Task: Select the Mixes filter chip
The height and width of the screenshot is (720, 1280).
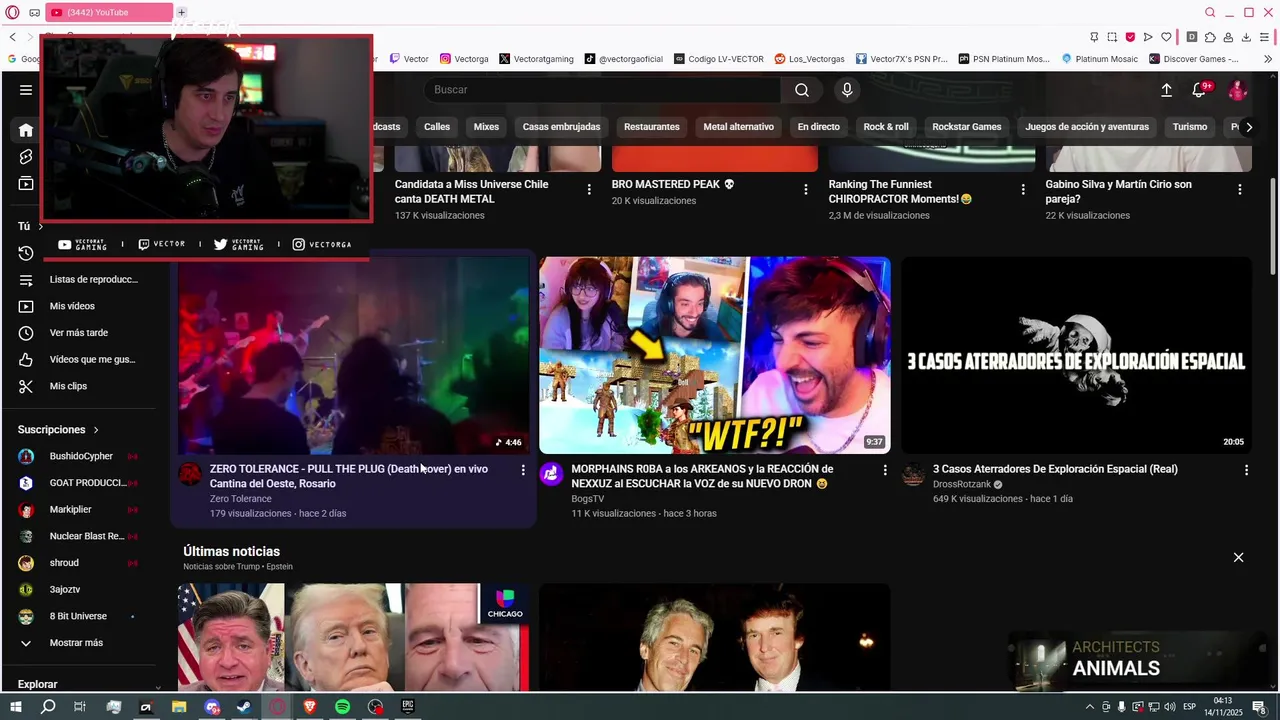Action: click(x=486, y=127)
